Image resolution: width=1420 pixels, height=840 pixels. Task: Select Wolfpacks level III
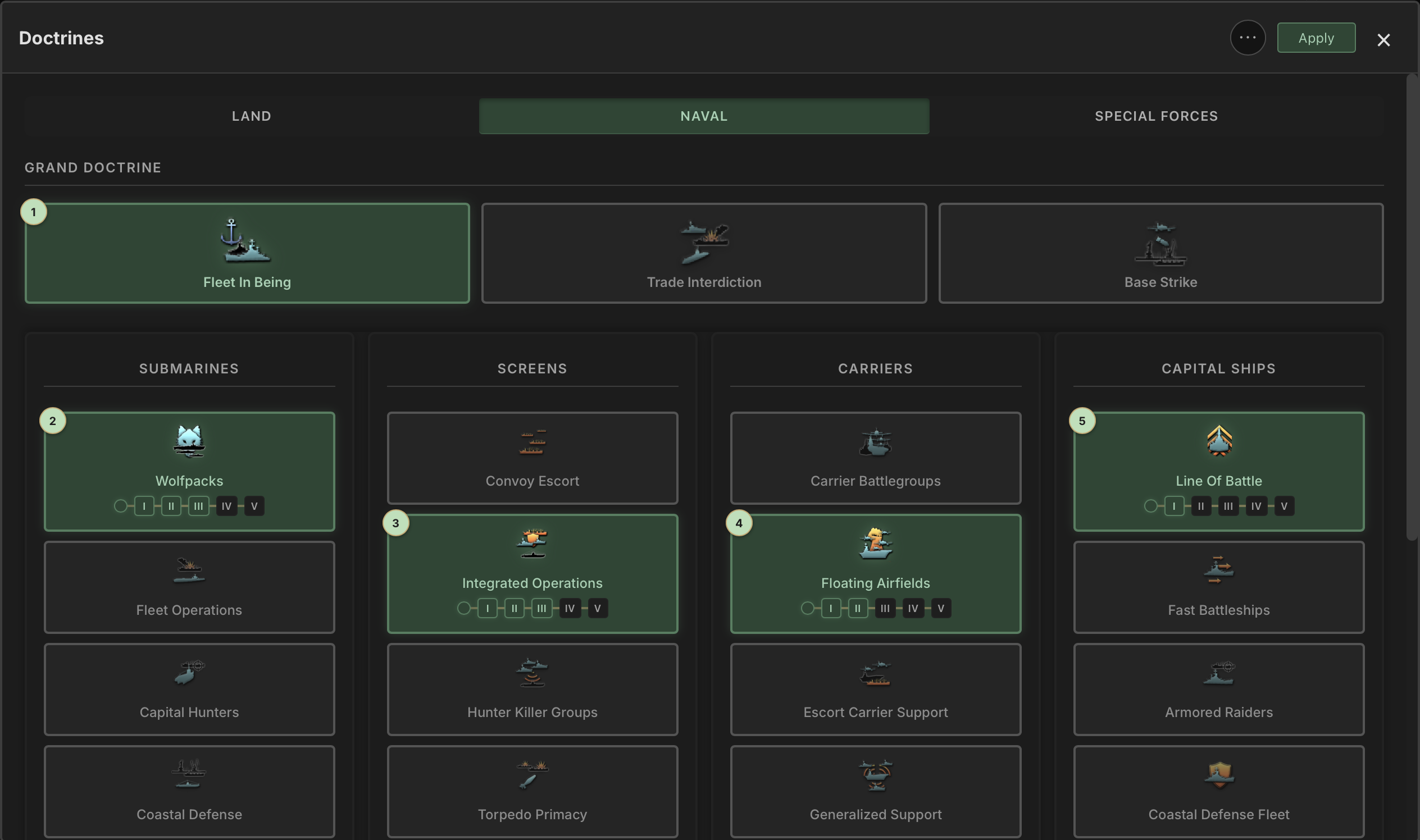point(198,506)
